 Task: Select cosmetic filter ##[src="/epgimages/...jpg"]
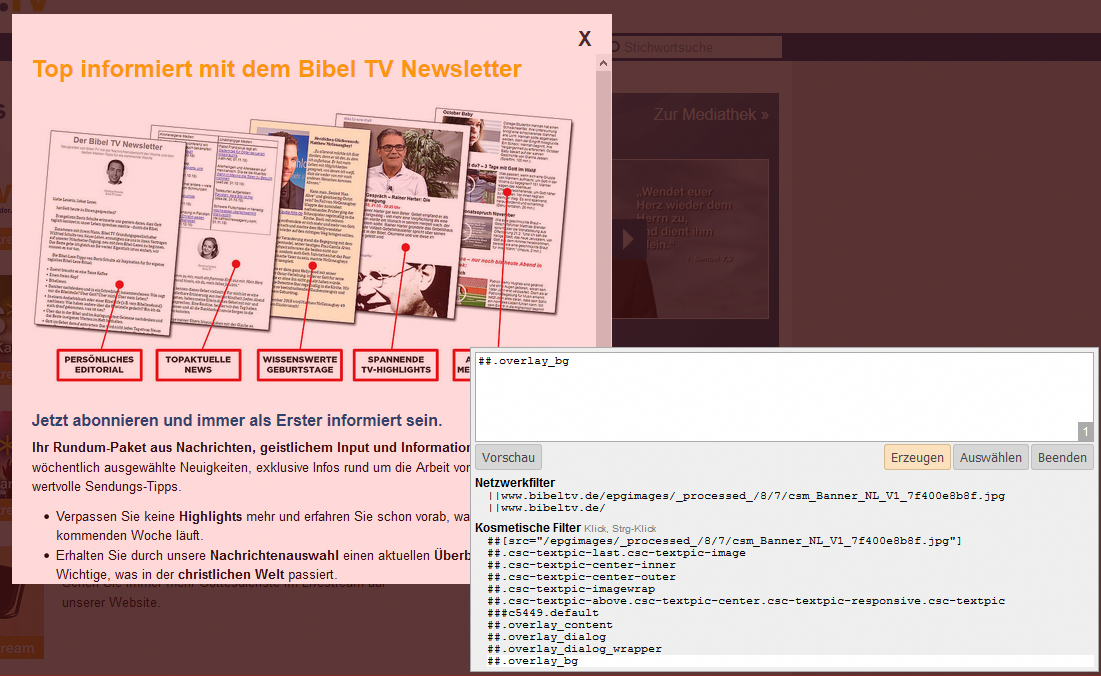pos(724,541)
